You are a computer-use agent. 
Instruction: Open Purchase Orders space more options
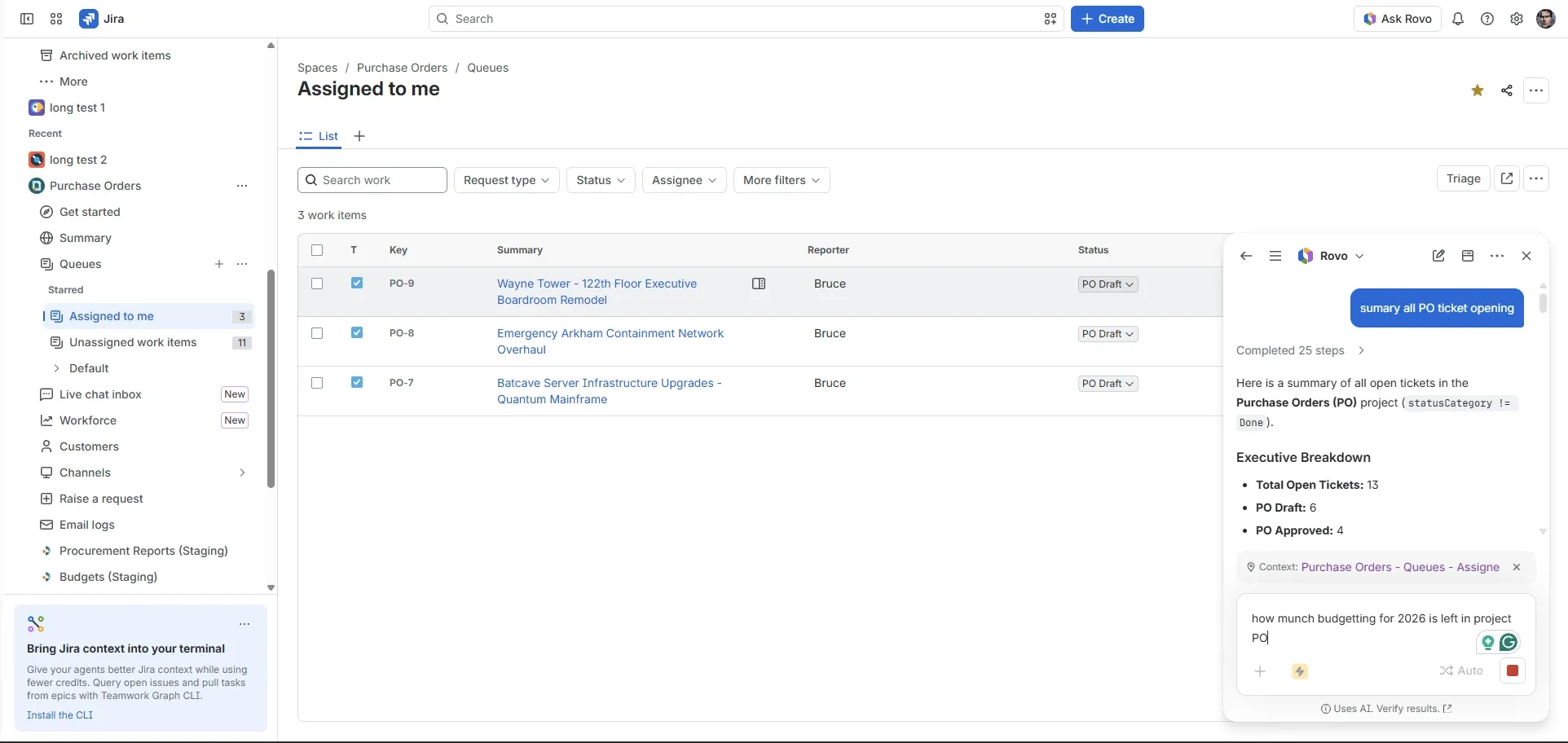pos(242,186)
